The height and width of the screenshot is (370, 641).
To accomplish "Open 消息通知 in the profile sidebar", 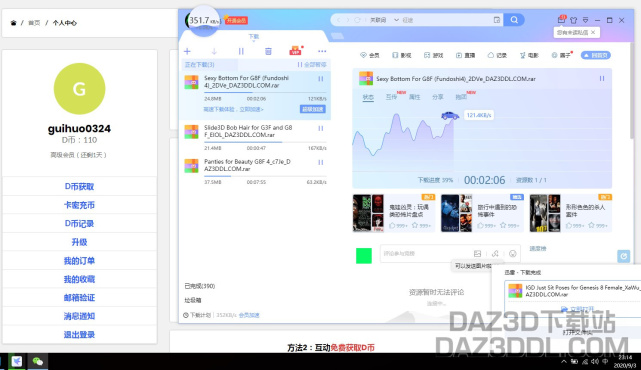I will [x=79, y=316].
